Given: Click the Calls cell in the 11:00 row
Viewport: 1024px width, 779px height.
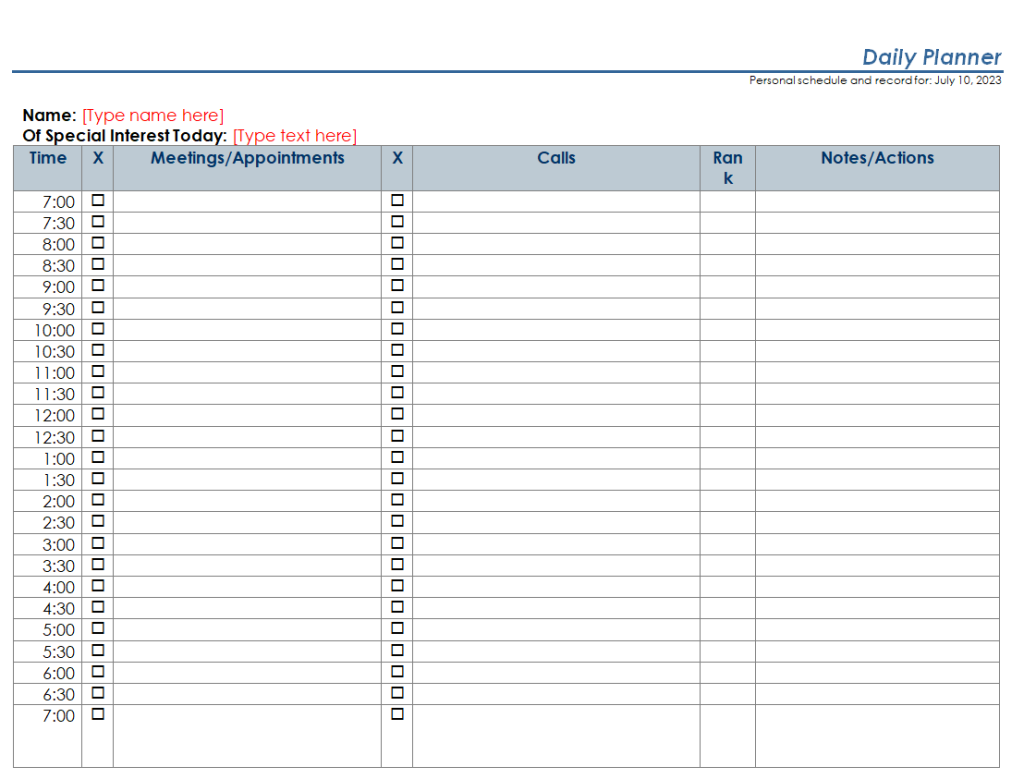Looking at the screenshot, I should coord(556,373).
